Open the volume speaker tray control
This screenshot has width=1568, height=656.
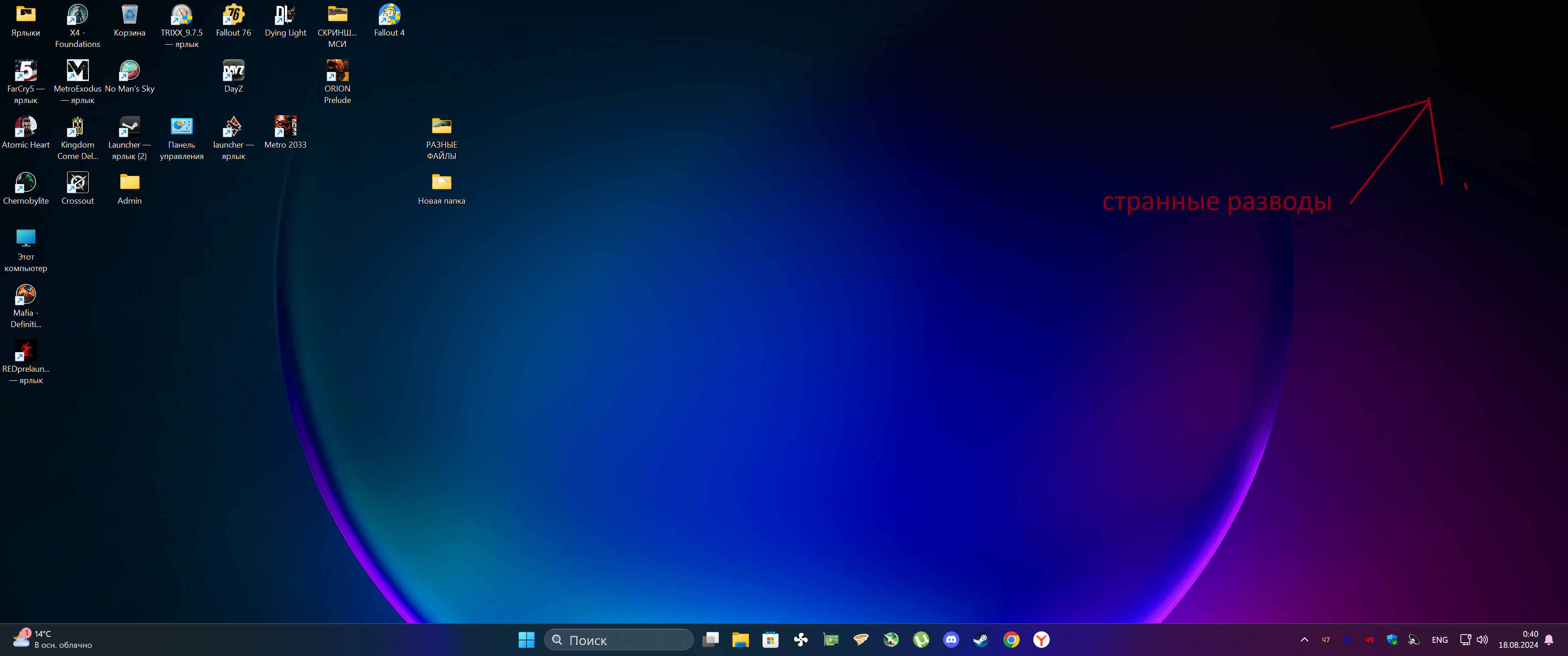coord(1482,640)
